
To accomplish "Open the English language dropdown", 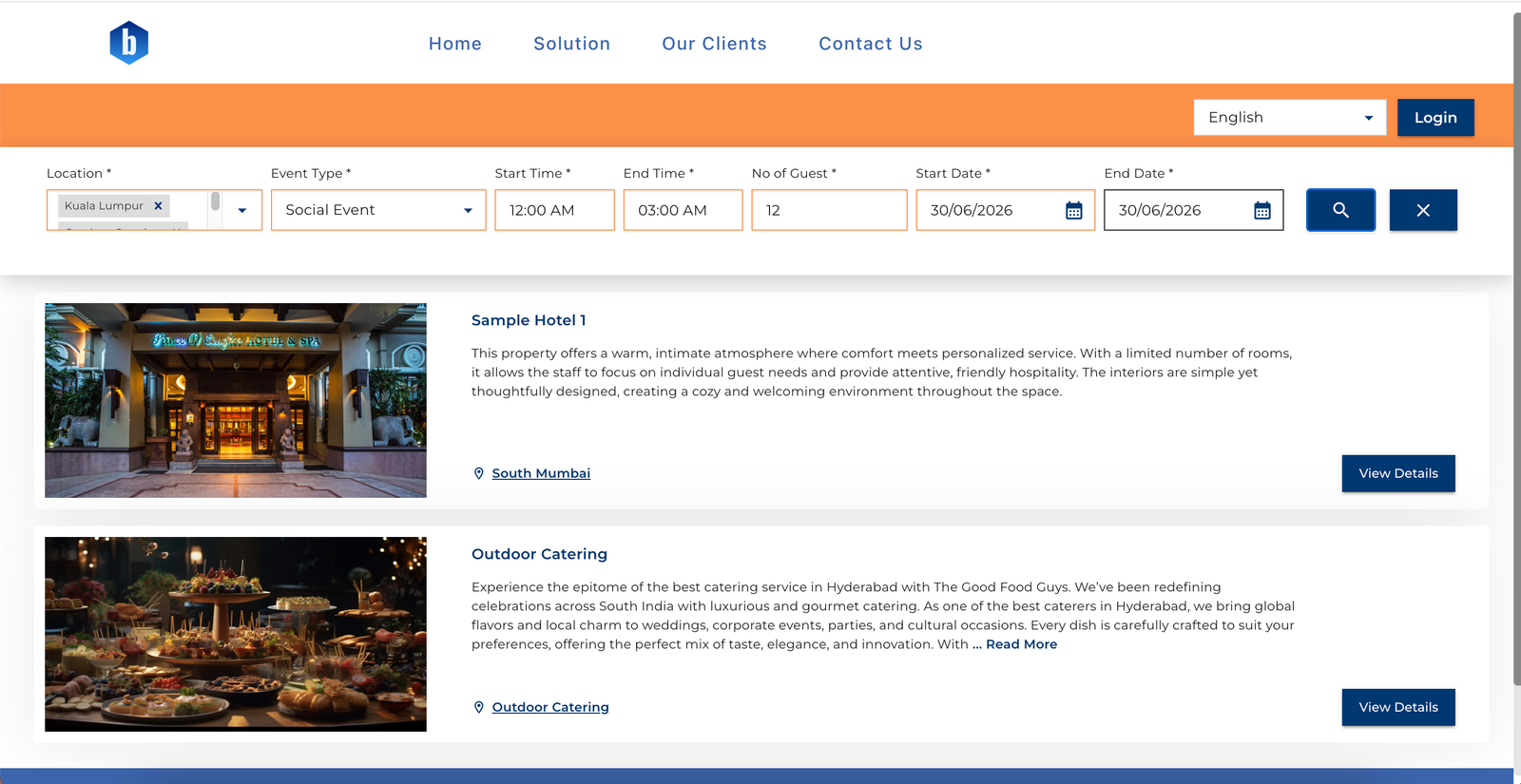I will click(x=1290, y=118).
